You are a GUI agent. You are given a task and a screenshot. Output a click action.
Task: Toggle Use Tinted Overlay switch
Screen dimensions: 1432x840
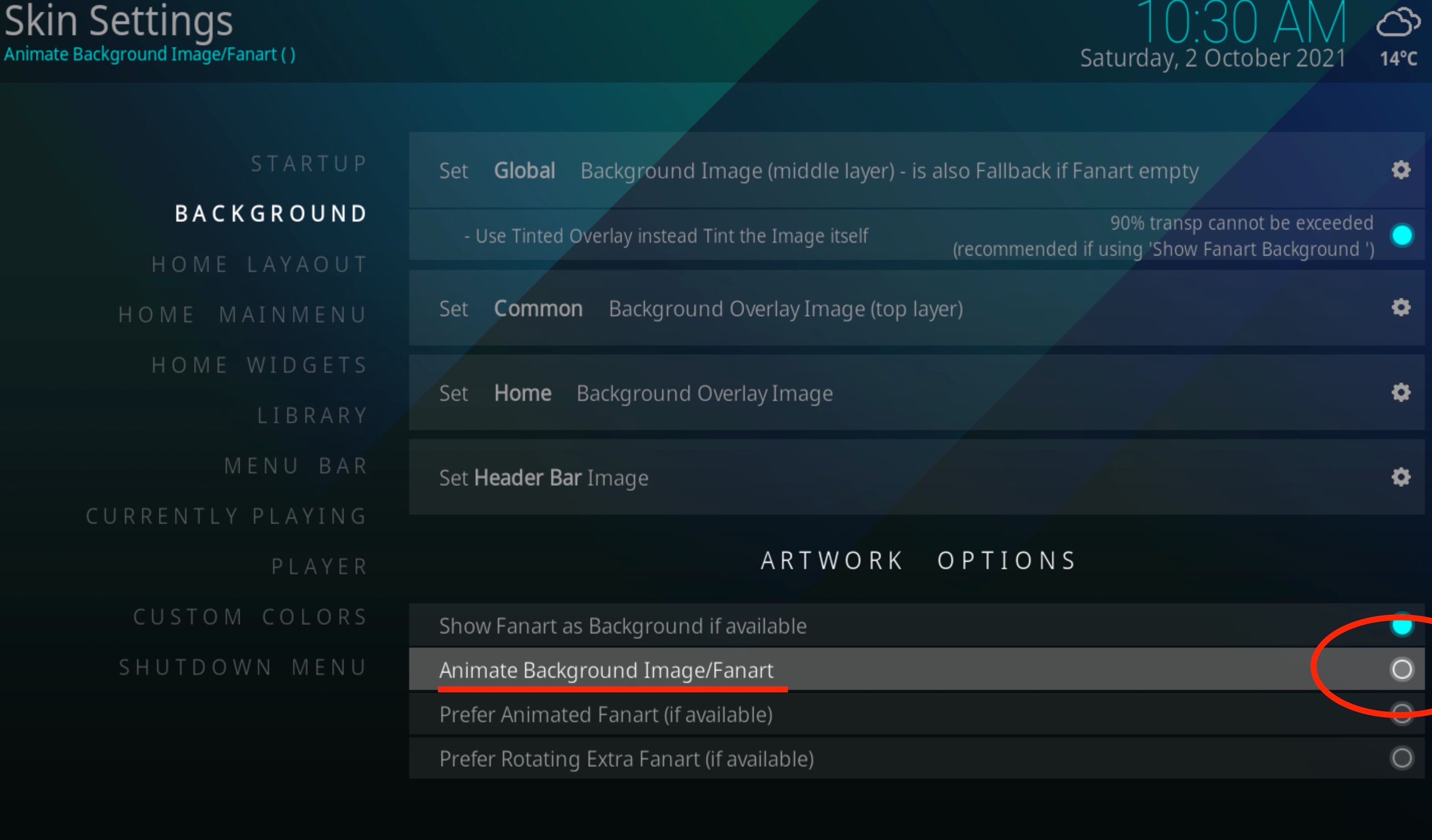[1402, 235]
